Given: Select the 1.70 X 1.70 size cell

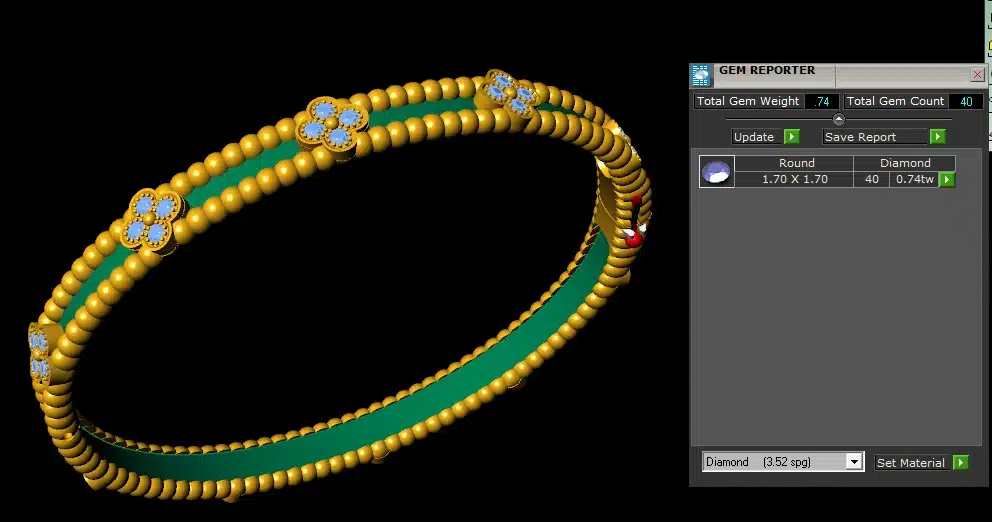Looking at the screenshot, I should coord(795,180).
